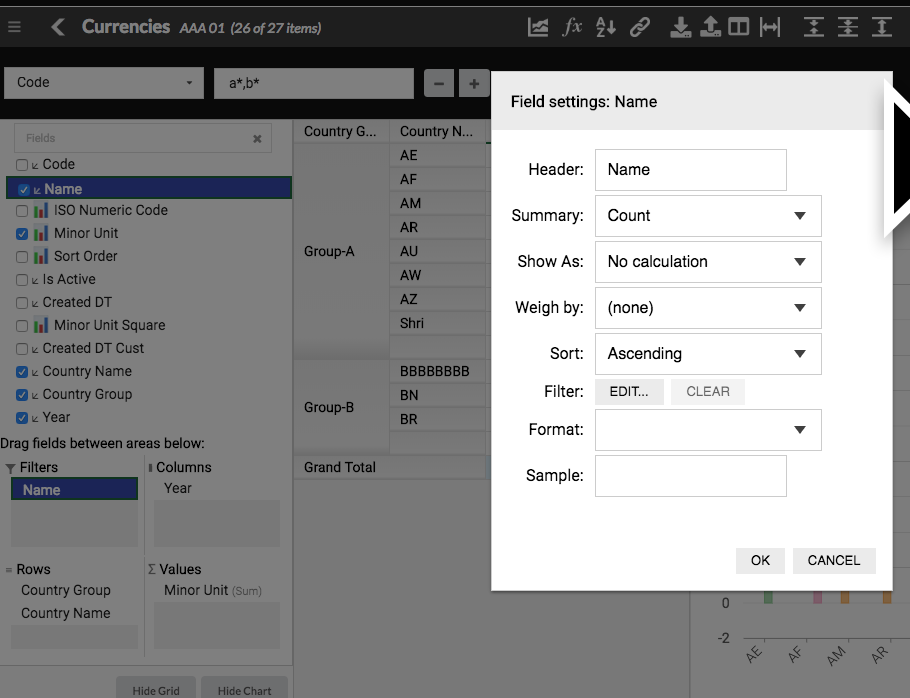Select Country Name in Rows area
910x698 pixels.
(66, 613)
